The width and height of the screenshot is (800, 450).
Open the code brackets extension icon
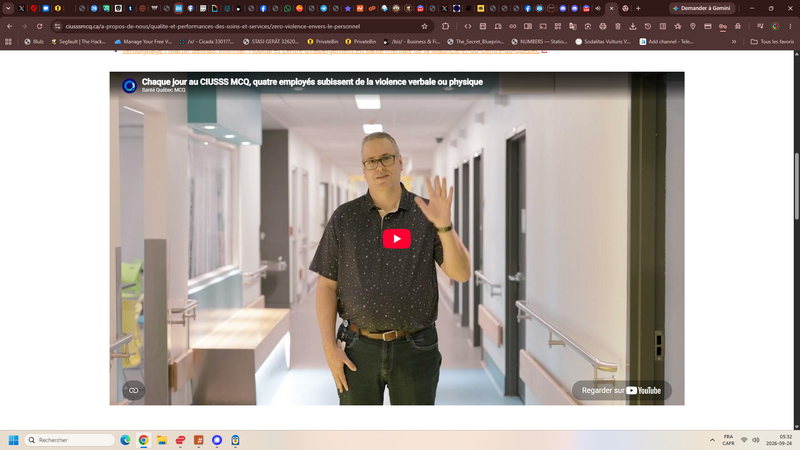468,26
